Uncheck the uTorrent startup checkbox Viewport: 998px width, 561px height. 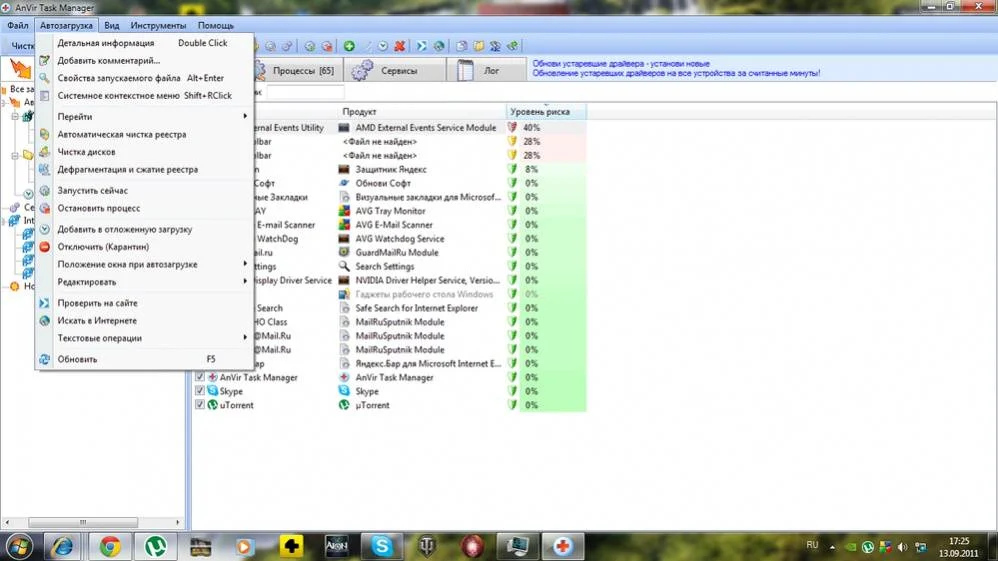point(200,405)
